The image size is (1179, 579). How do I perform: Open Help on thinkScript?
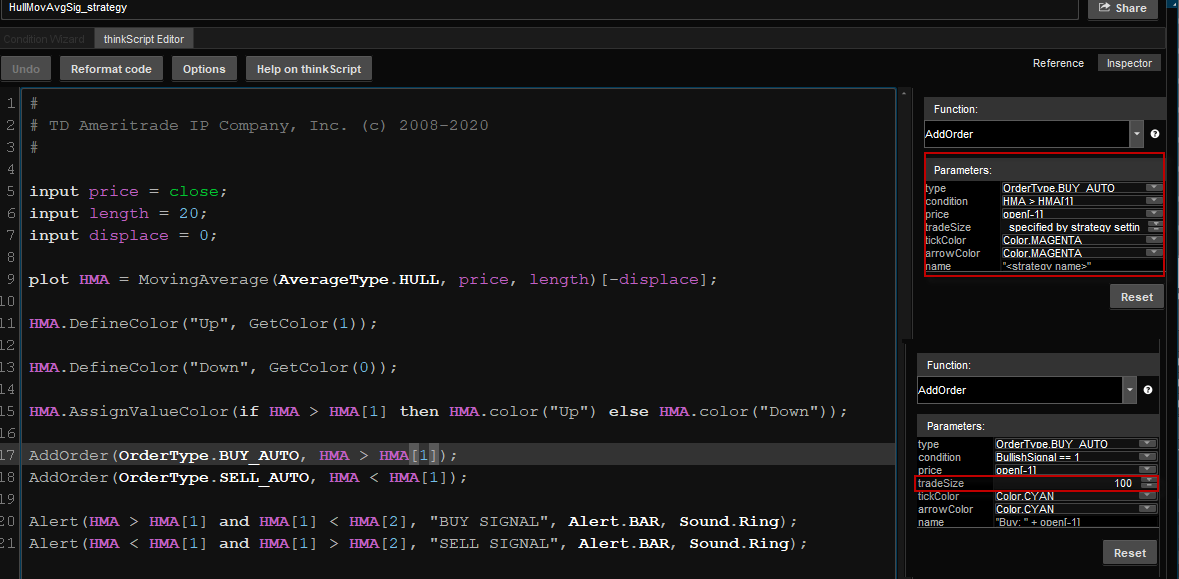pyautogui.click(x=309, y=69)
